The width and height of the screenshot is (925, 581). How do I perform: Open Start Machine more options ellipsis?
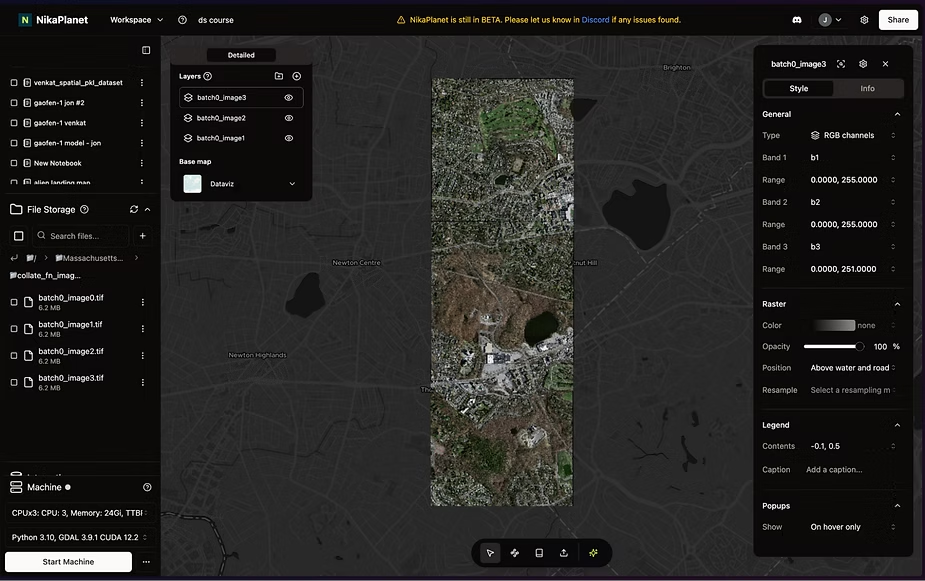tap(146, 562)
